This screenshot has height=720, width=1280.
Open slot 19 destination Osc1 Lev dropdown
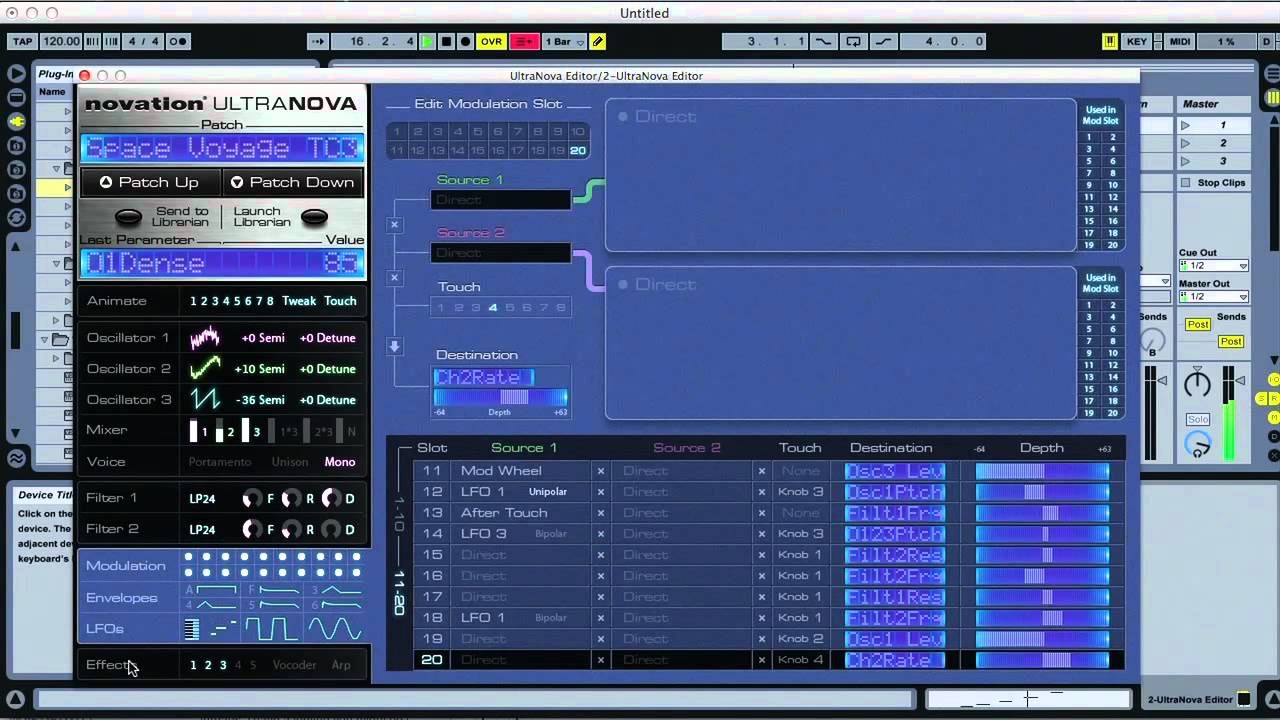tap(895, 639)
